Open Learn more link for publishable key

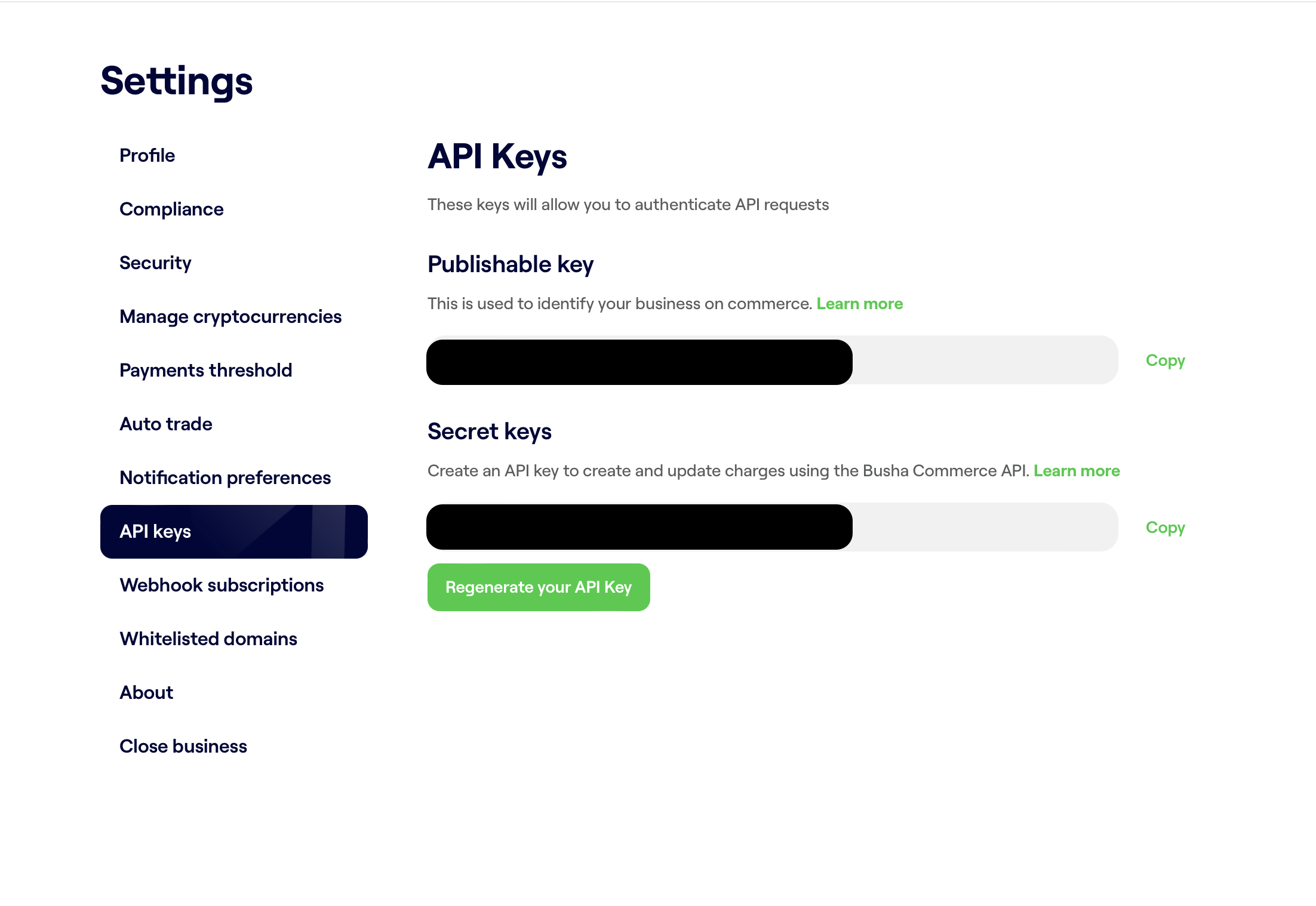[x=859, y=304]
